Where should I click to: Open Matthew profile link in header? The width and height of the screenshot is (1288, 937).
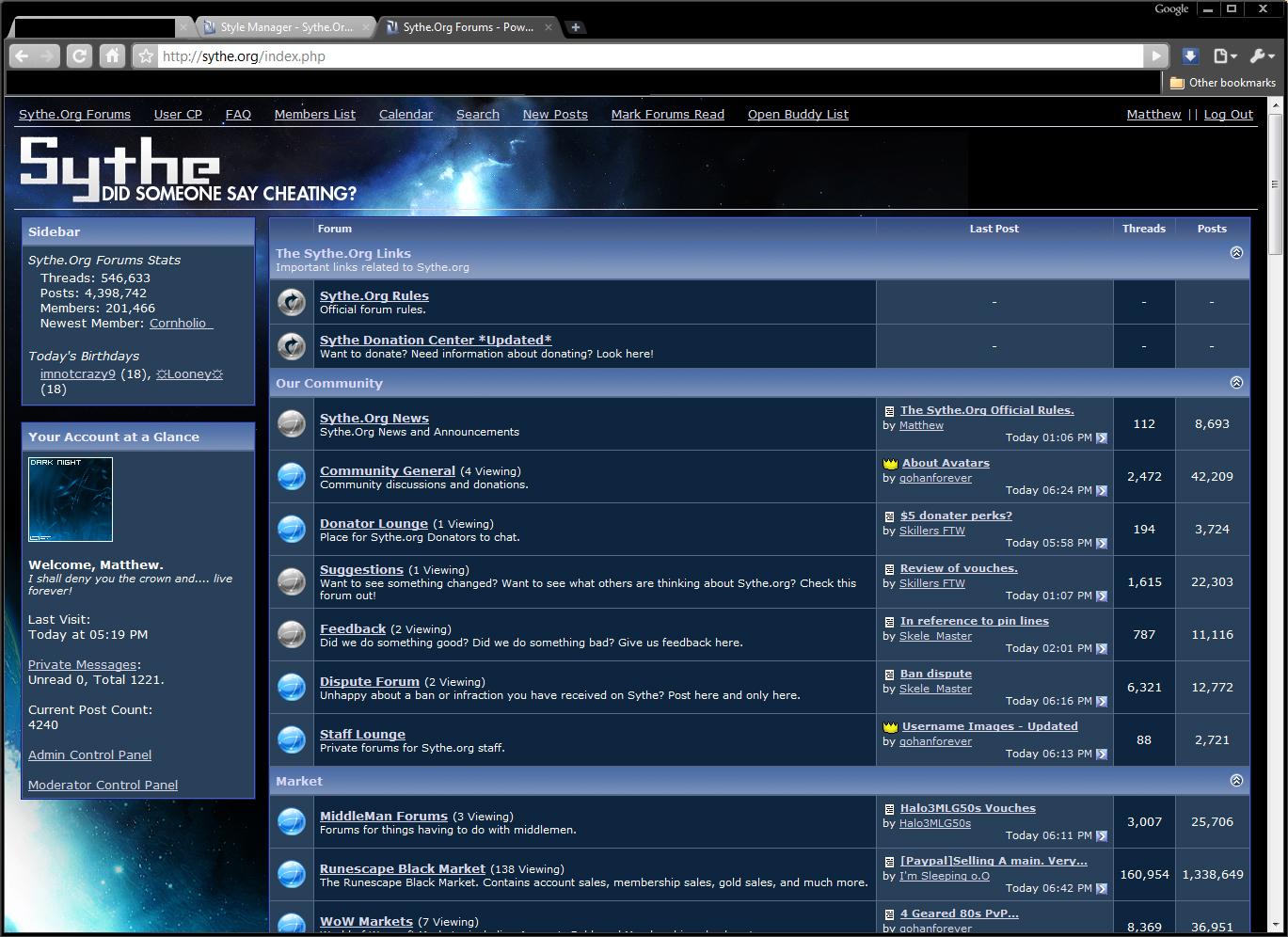pos(1153,115)
